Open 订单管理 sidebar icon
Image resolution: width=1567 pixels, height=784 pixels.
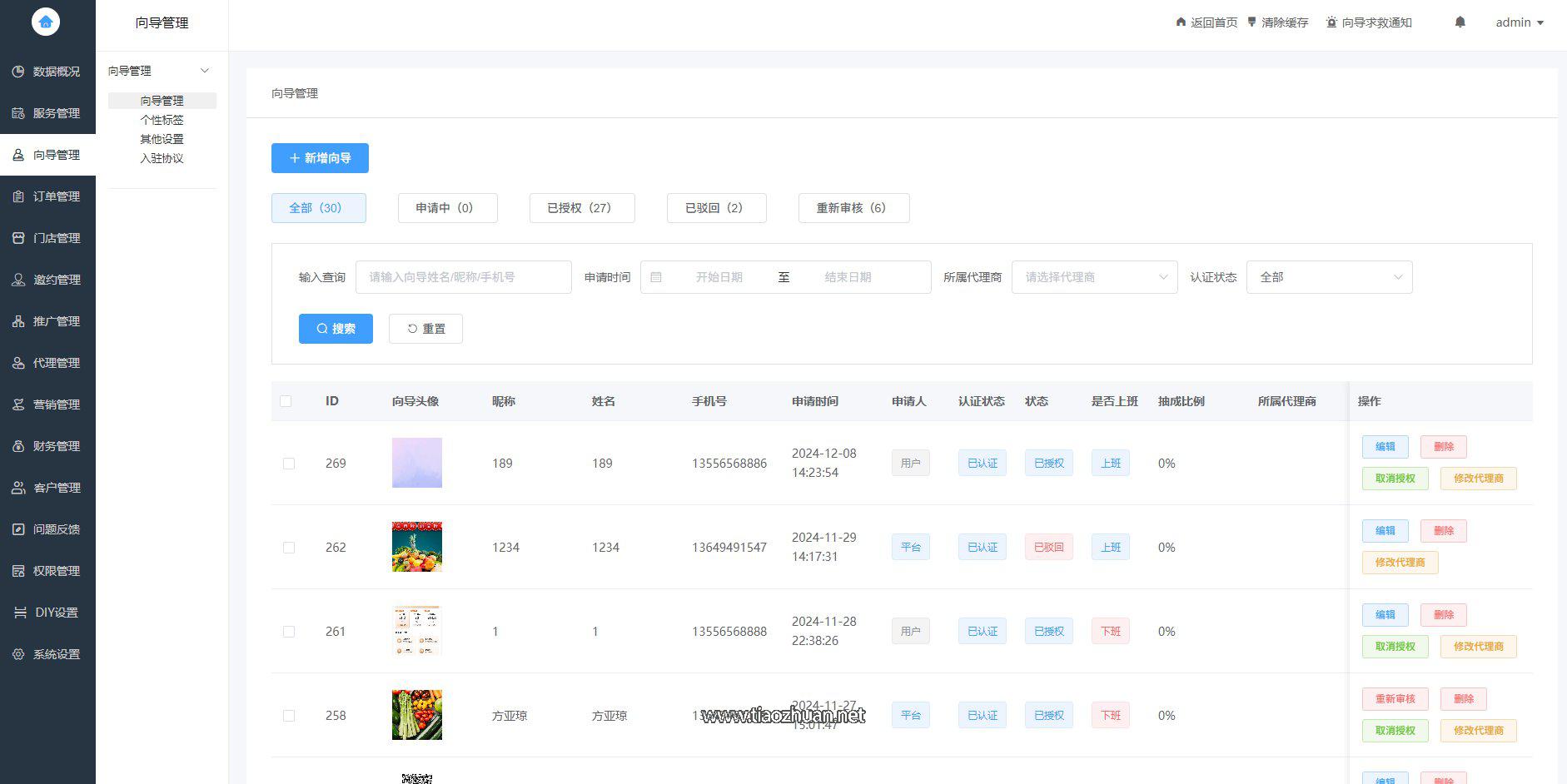(18, 196)
